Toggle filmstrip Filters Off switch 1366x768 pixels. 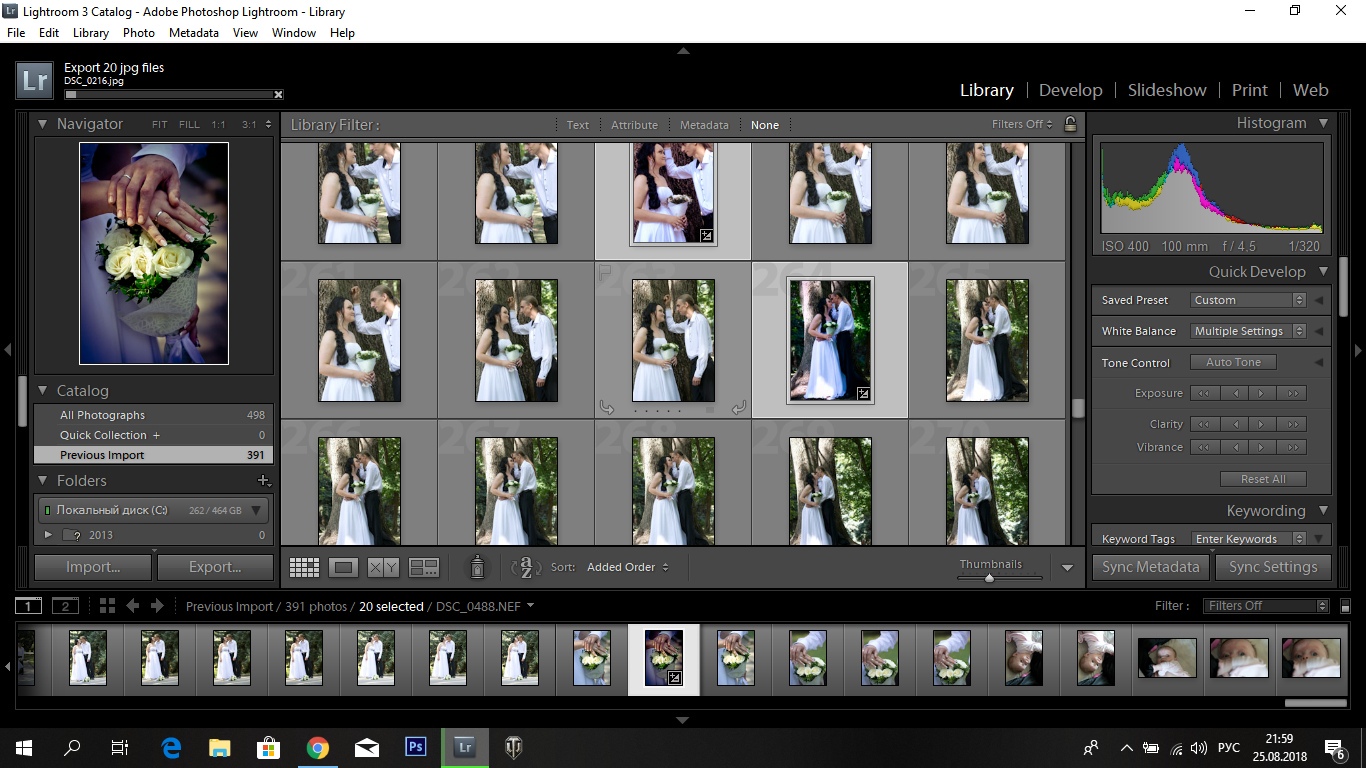coord(1266,606)
